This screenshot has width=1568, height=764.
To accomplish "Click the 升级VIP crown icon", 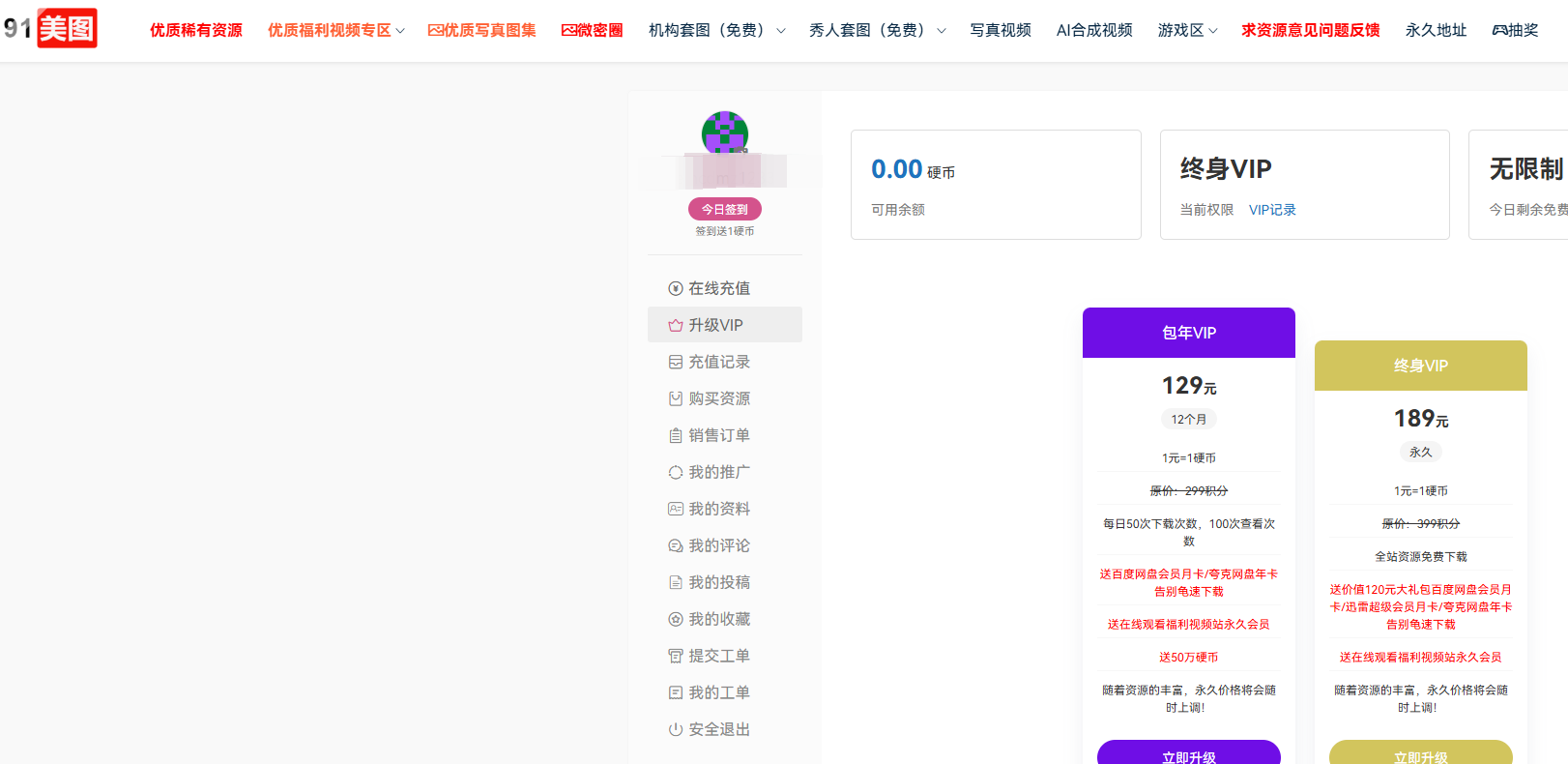I will click(x=676, y=325).
